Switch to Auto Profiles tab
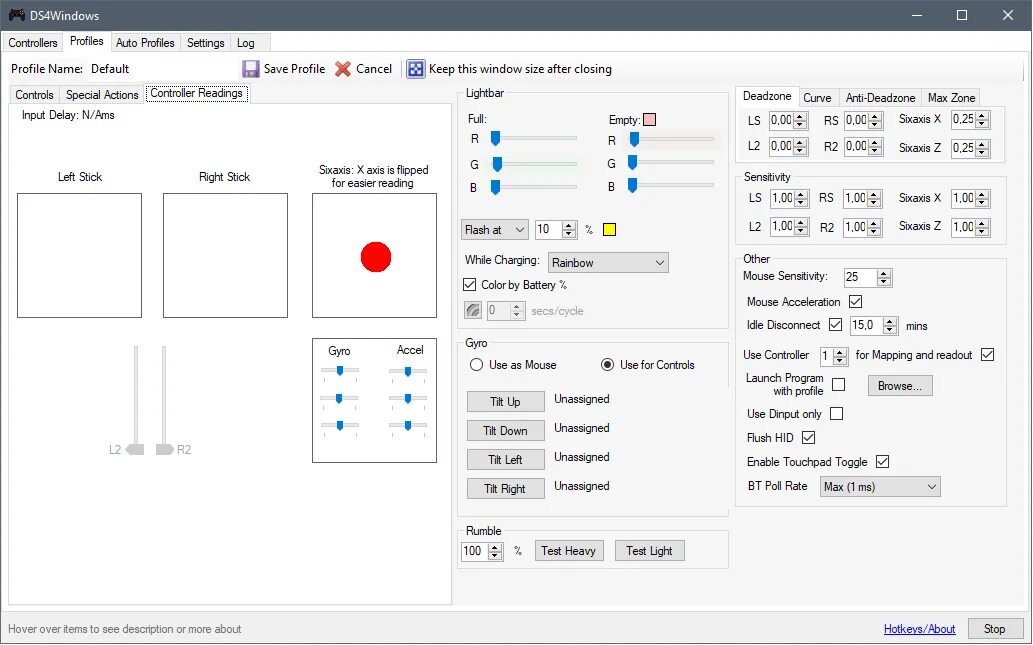This screenshot has width=1033, height=645. click(x=145, y=43)
